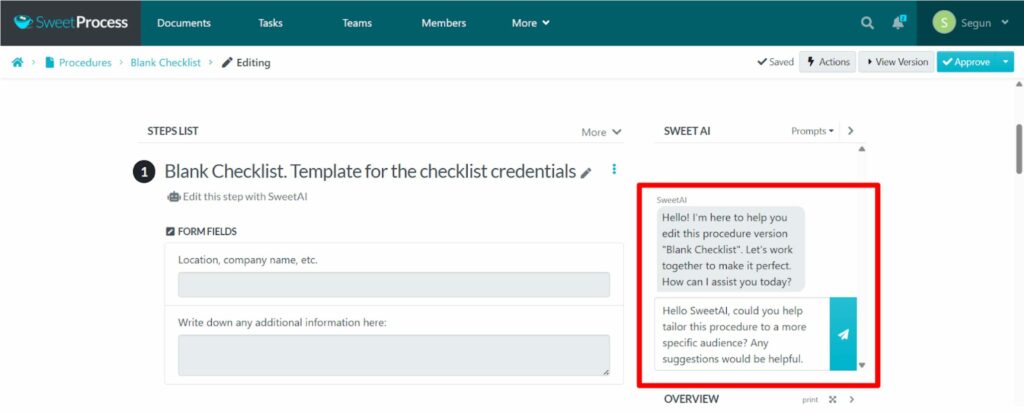Collapse the Overview panel chevron
The width and height of the screenshot is (1024, 414).
(x=850, y=399)
